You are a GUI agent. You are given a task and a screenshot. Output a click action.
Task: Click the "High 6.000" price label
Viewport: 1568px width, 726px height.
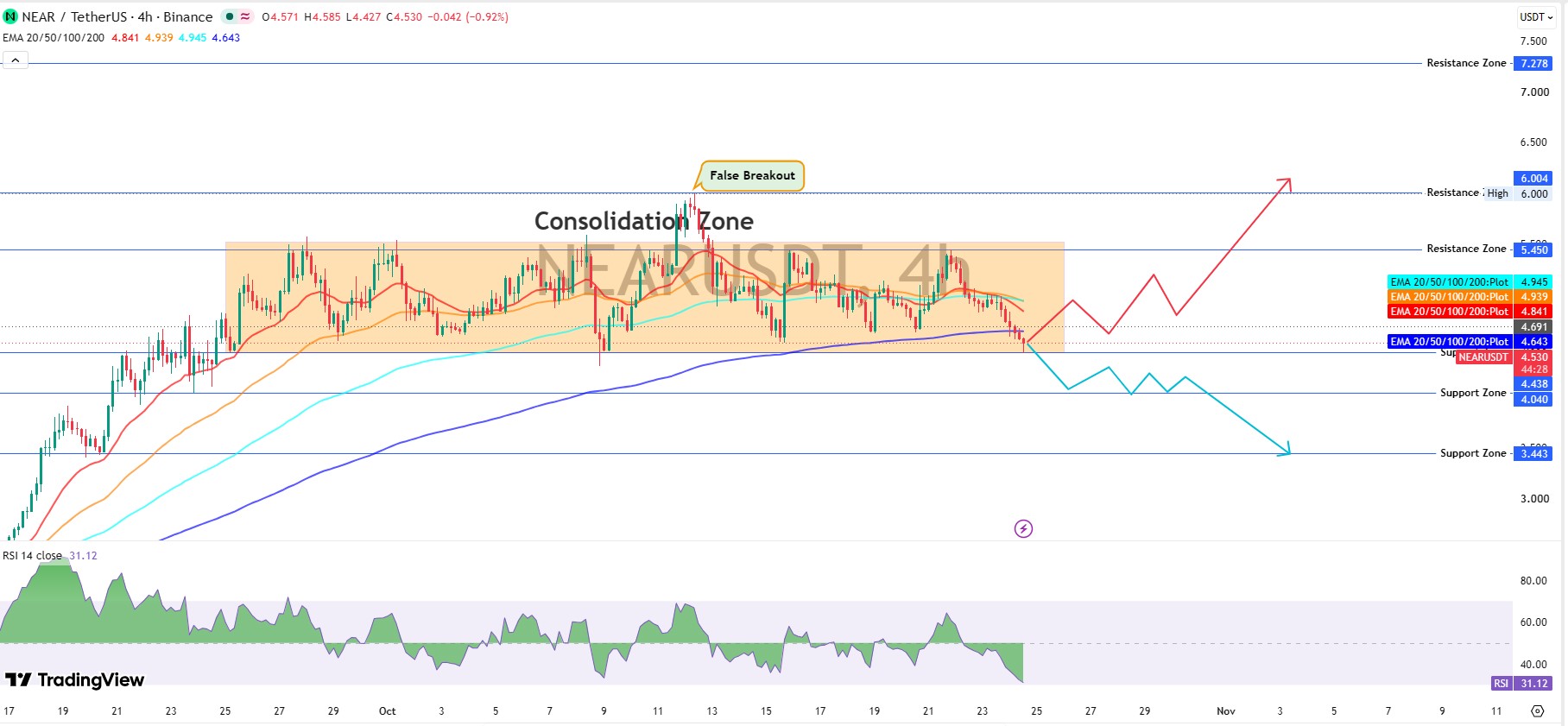[1519, 193]
